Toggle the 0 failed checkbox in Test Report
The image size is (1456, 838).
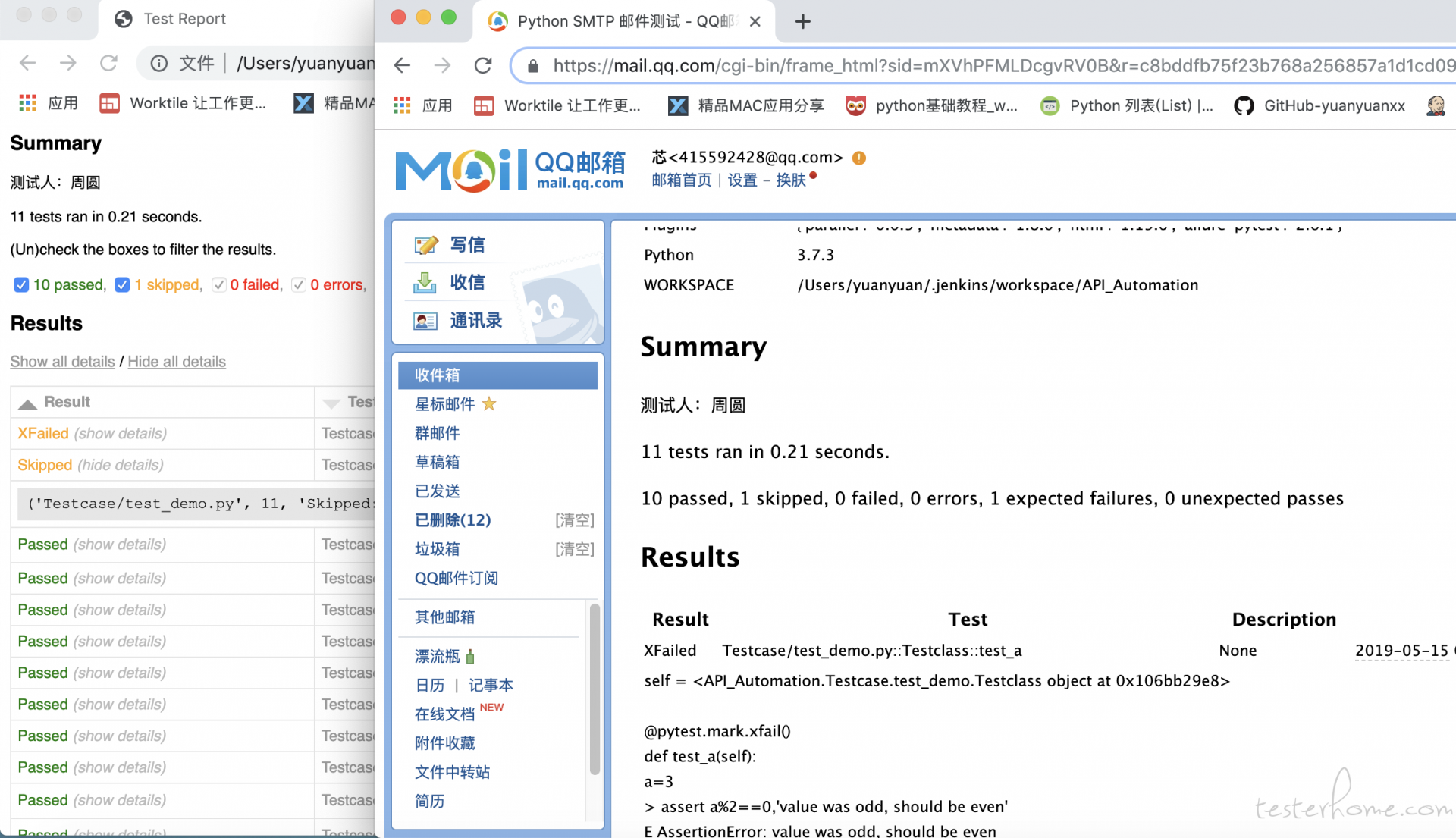point(219,284)
